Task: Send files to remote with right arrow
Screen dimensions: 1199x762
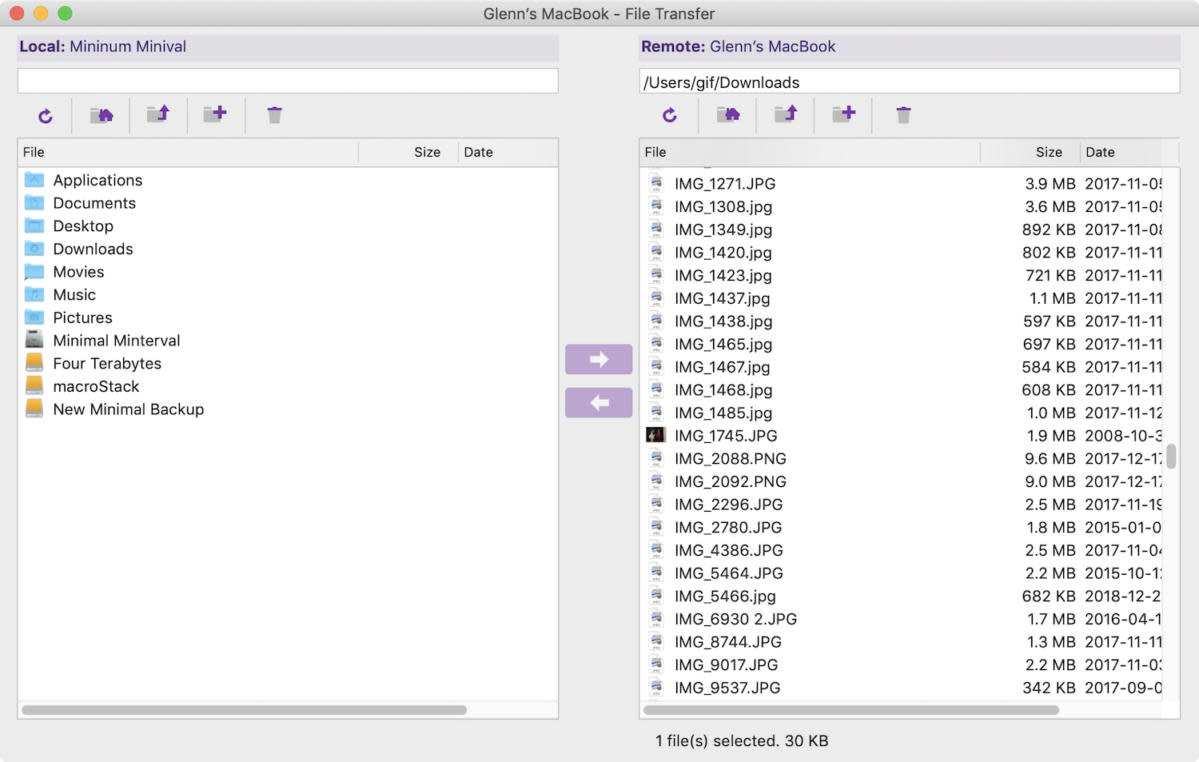Action: 599,359
